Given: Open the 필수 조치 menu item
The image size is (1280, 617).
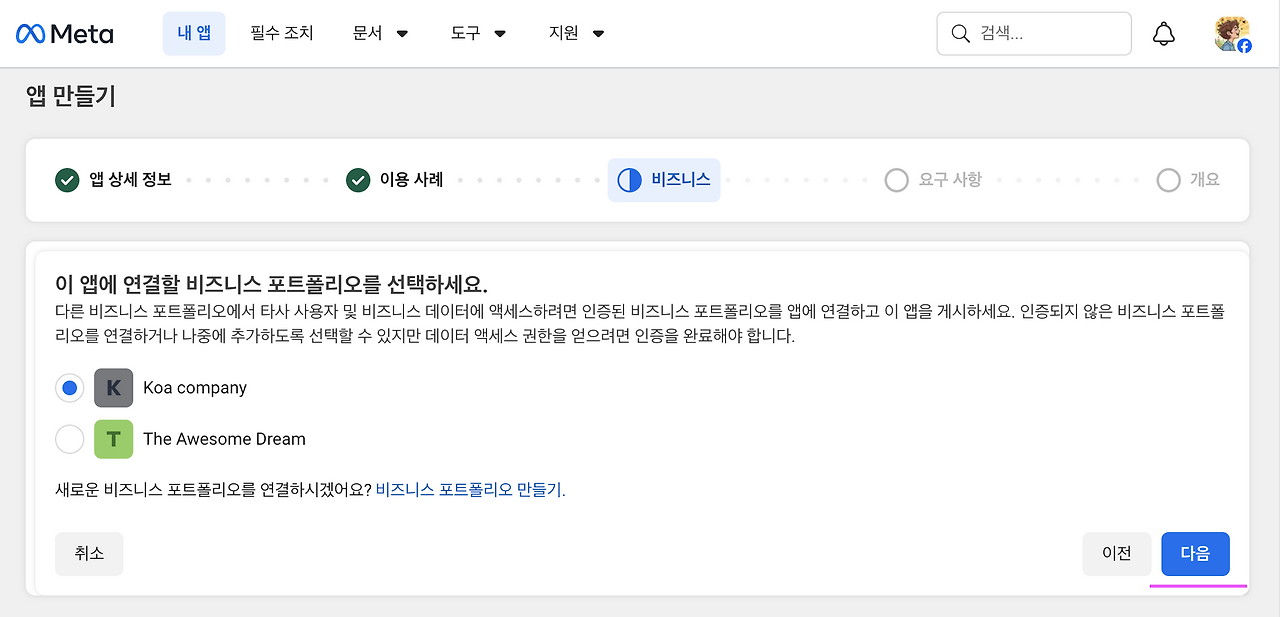Looking at the screenshot, I should [282, 34].
